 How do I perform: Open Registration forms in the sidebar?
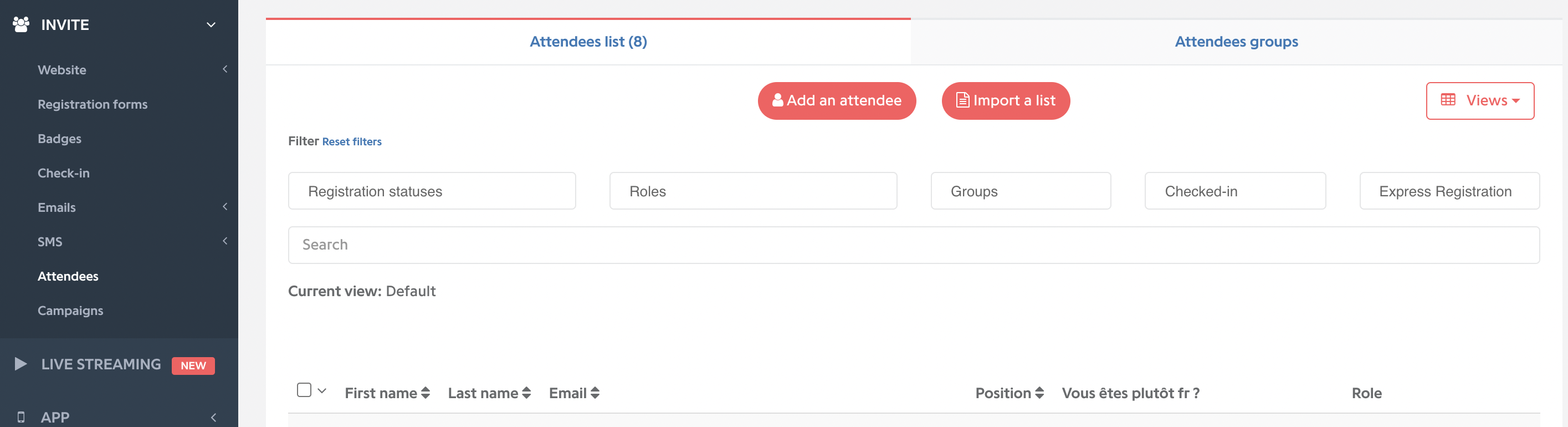[x=93, y=104]
